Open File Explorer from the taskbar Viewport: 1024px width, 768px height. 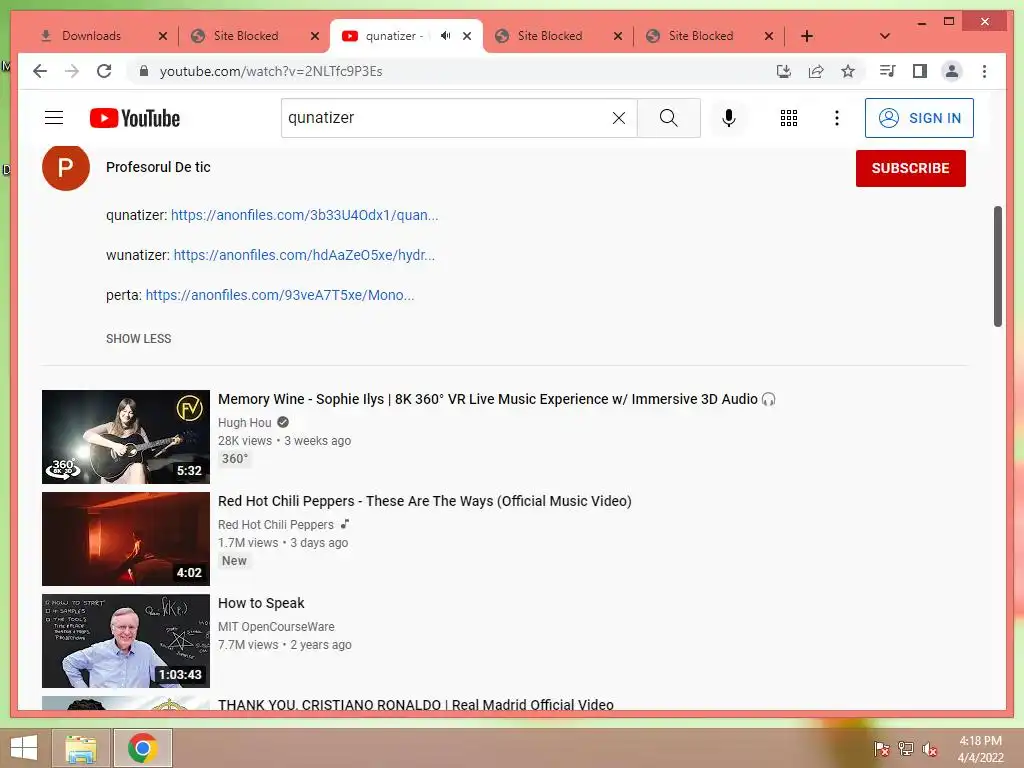(x=81, y=748)
